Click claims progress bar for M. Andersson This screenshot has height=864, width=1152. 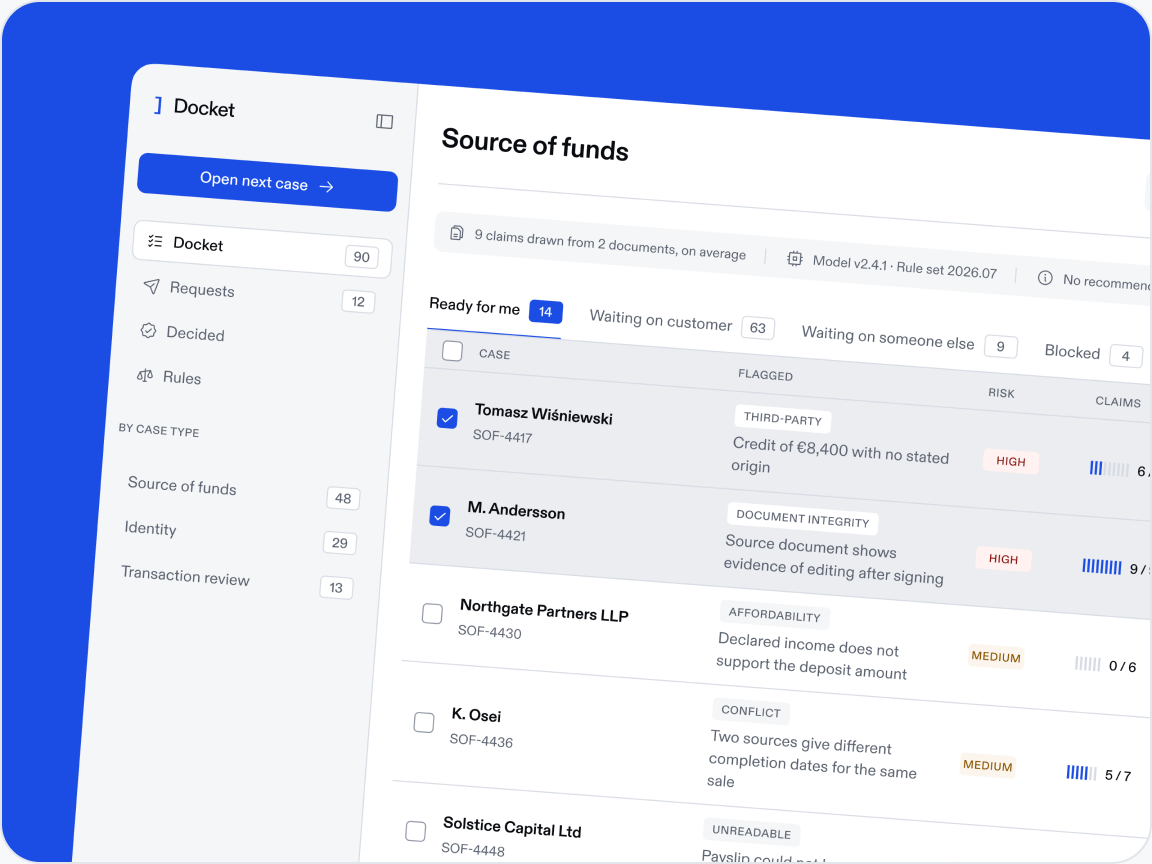1101,566
